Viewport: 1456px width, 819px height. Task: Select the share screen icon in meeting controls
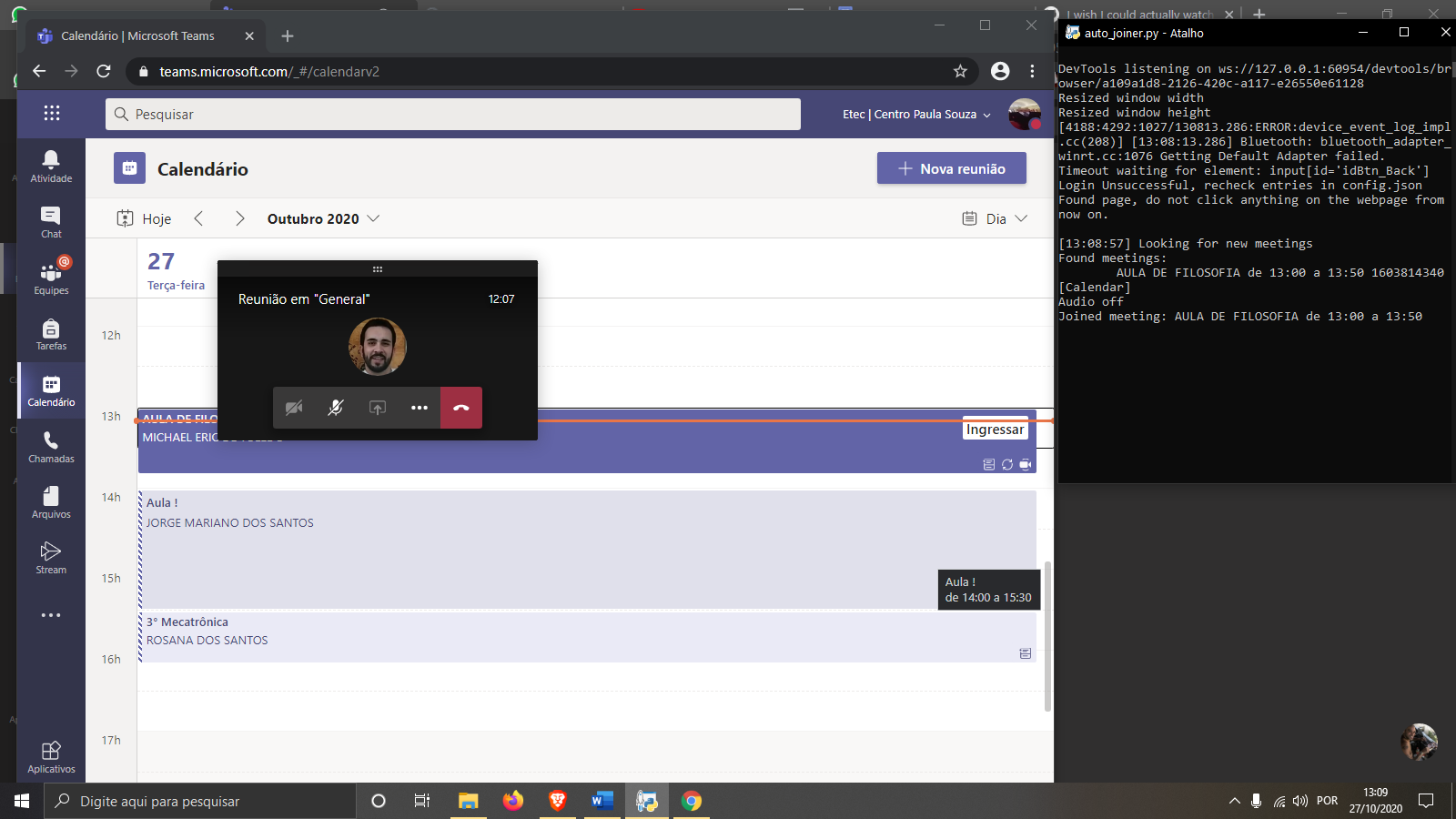coord(377,408)
